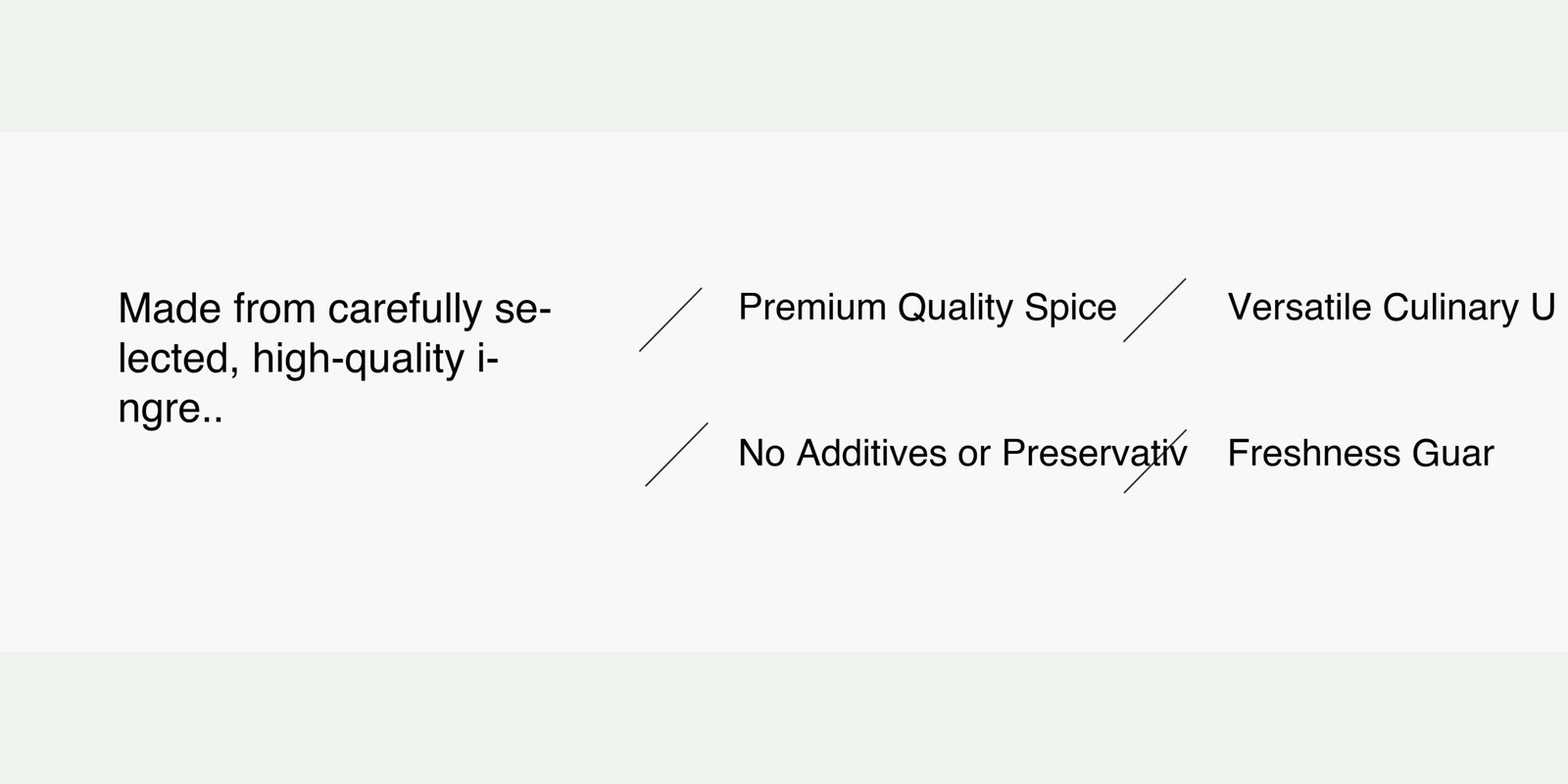Viewport: 1568px width, 784px height.
Task: Select the slash icon before No Additives
Action: [x=676, y=455]
